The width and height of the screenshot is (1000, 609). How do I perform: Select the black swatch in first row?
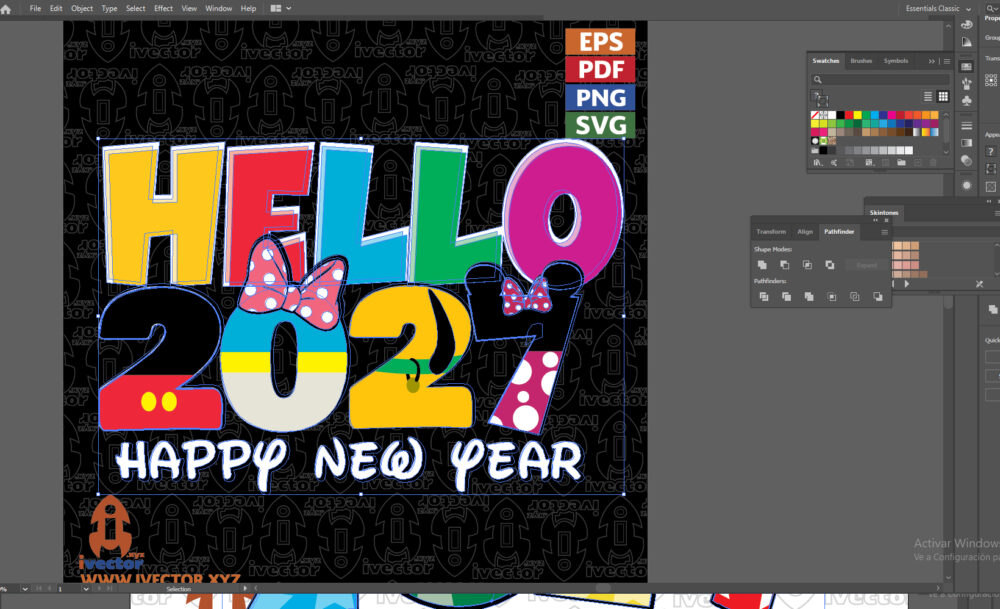click(x=841, y=115)
